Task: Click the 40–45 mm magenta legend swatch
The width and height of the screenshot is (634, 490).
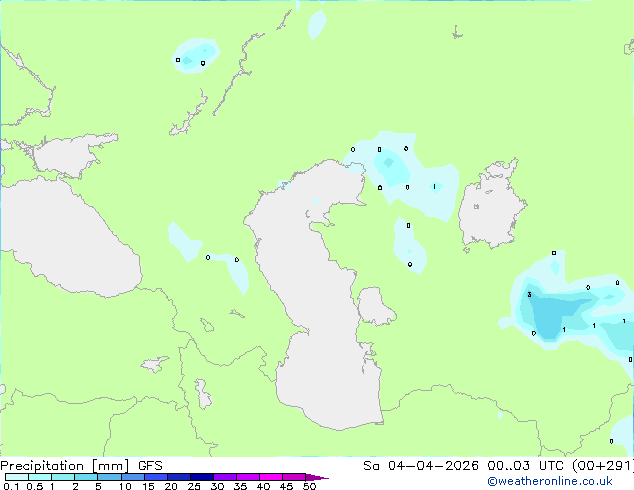Action: pyautogui.click(x=271, y=477)
